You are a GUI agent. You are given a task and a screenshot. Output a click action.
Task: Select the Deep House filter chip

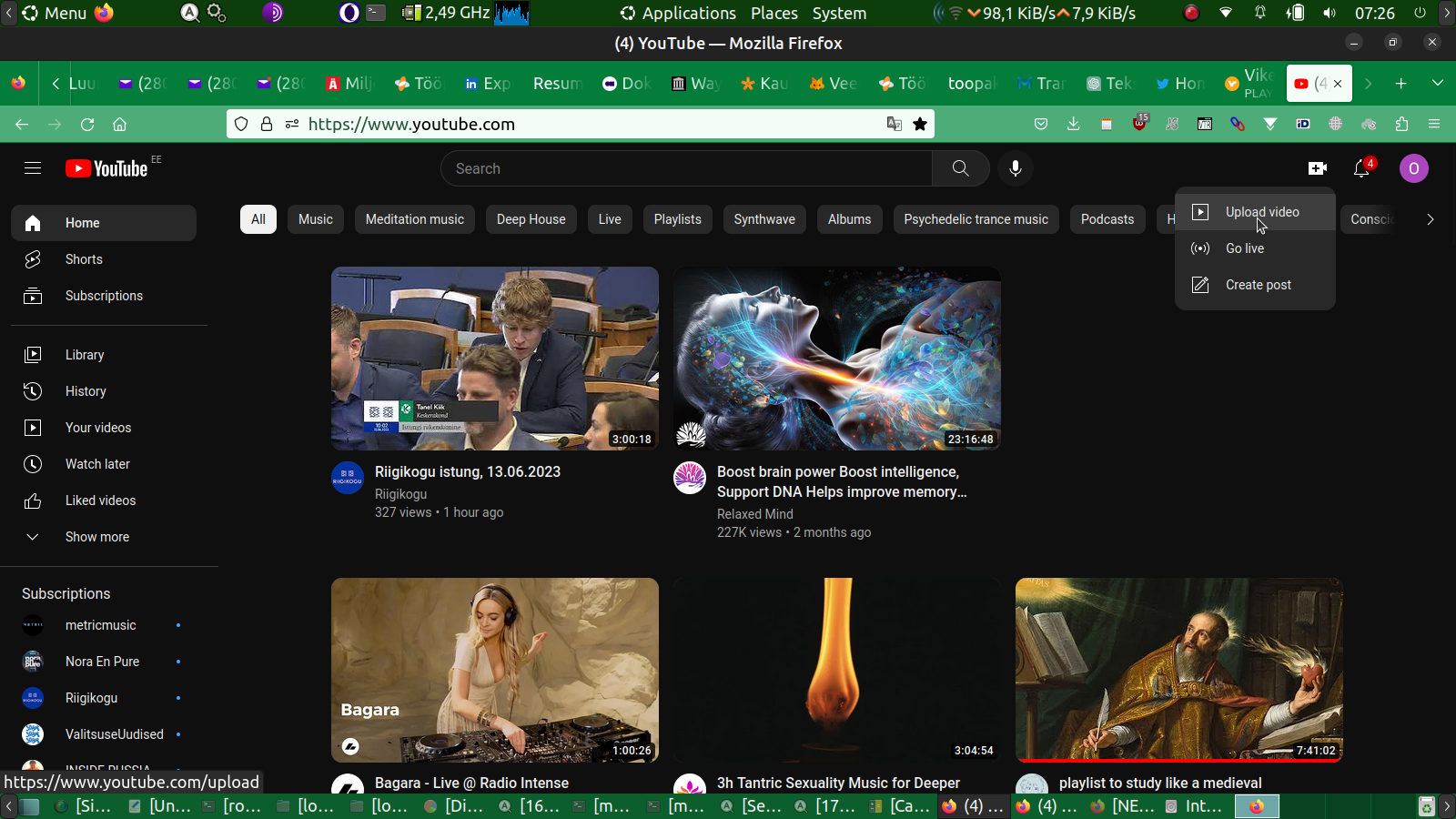pos(531,219)
